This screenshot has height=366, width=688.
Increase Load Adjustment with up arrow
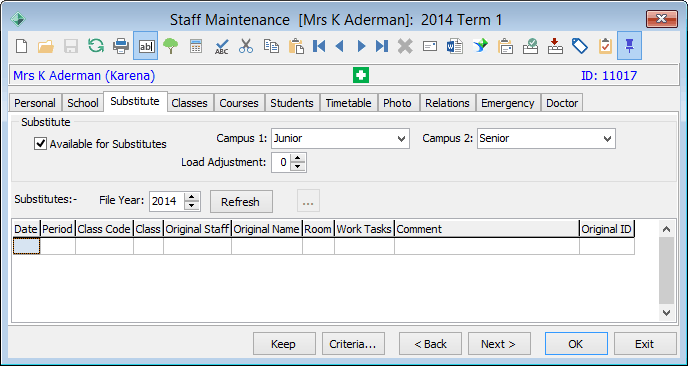[298, 158]
